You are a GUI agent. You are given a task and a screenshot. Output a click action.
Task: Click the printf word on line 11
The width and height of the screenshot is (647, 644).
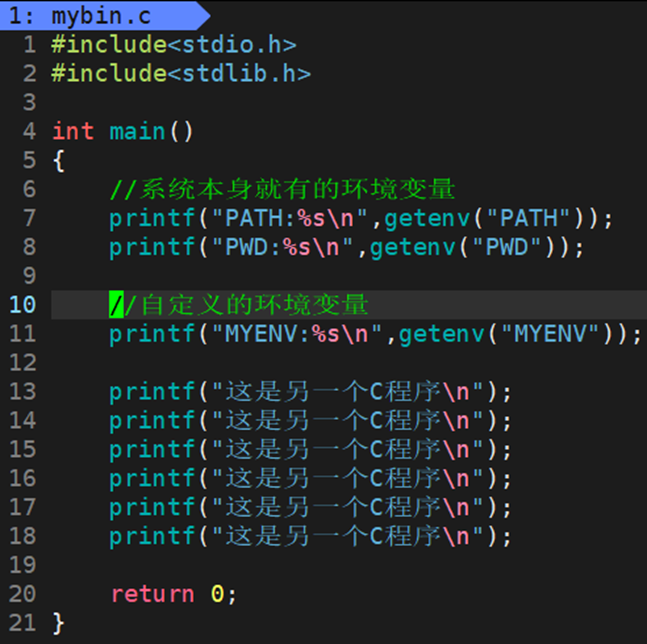coord(152,334)
